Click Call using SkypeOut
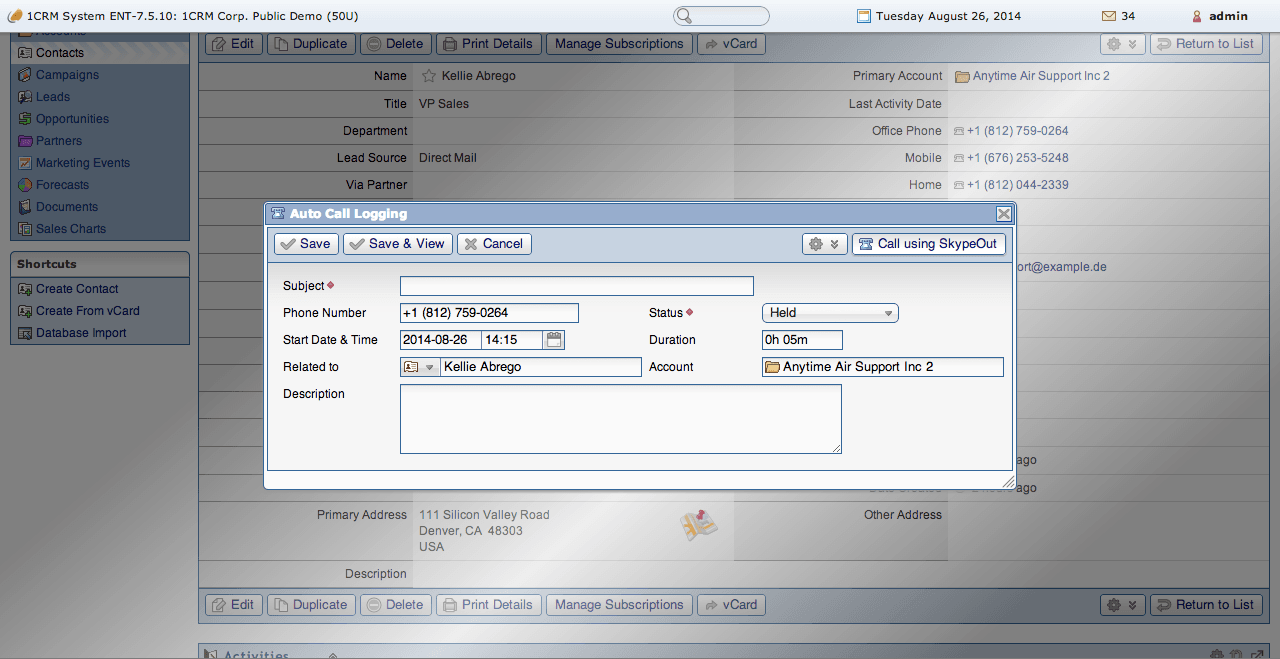1280x659 pixels. (928, 243)
